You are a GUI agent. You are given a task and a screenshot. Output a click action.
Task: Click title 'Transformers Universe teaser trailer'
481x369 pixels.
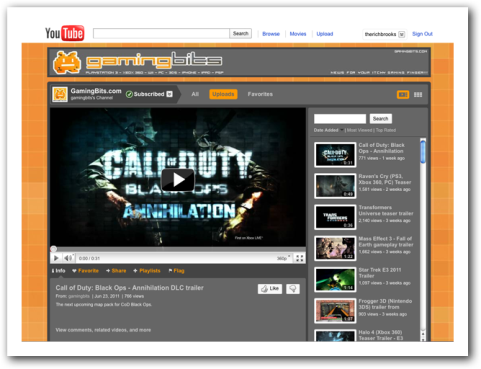click(386, 210)
